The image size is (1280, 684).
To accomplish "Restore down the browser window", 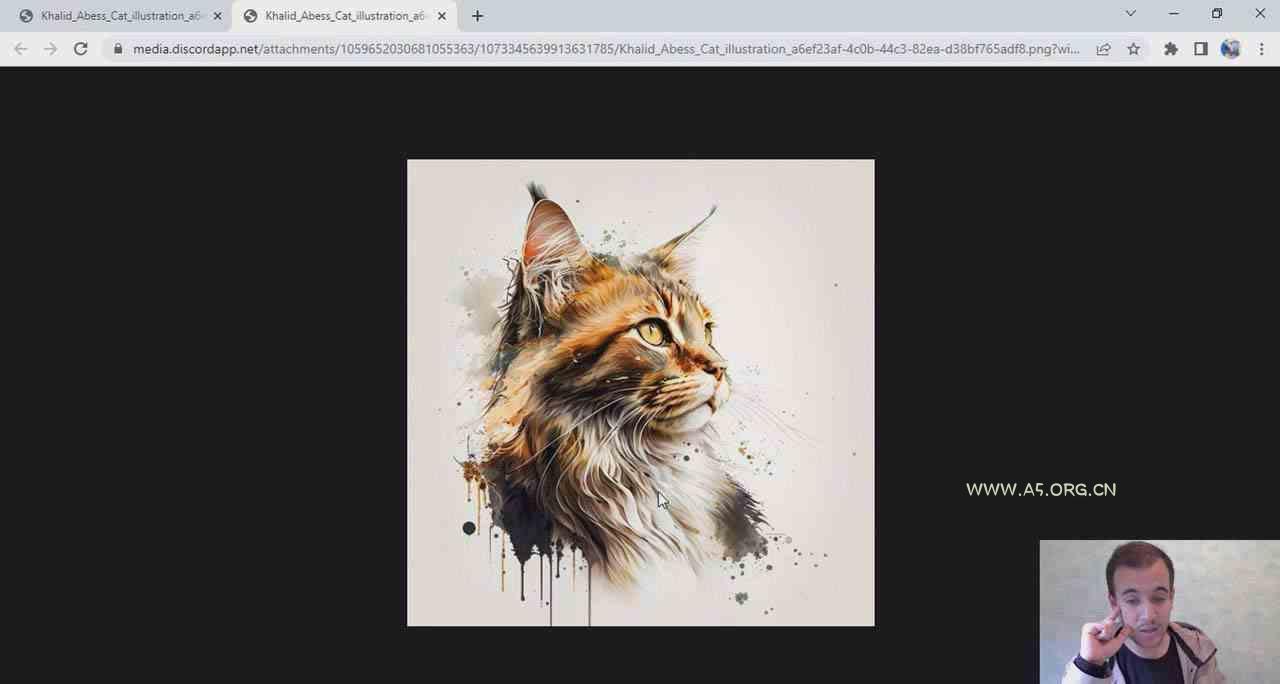I will point(1217,14).
